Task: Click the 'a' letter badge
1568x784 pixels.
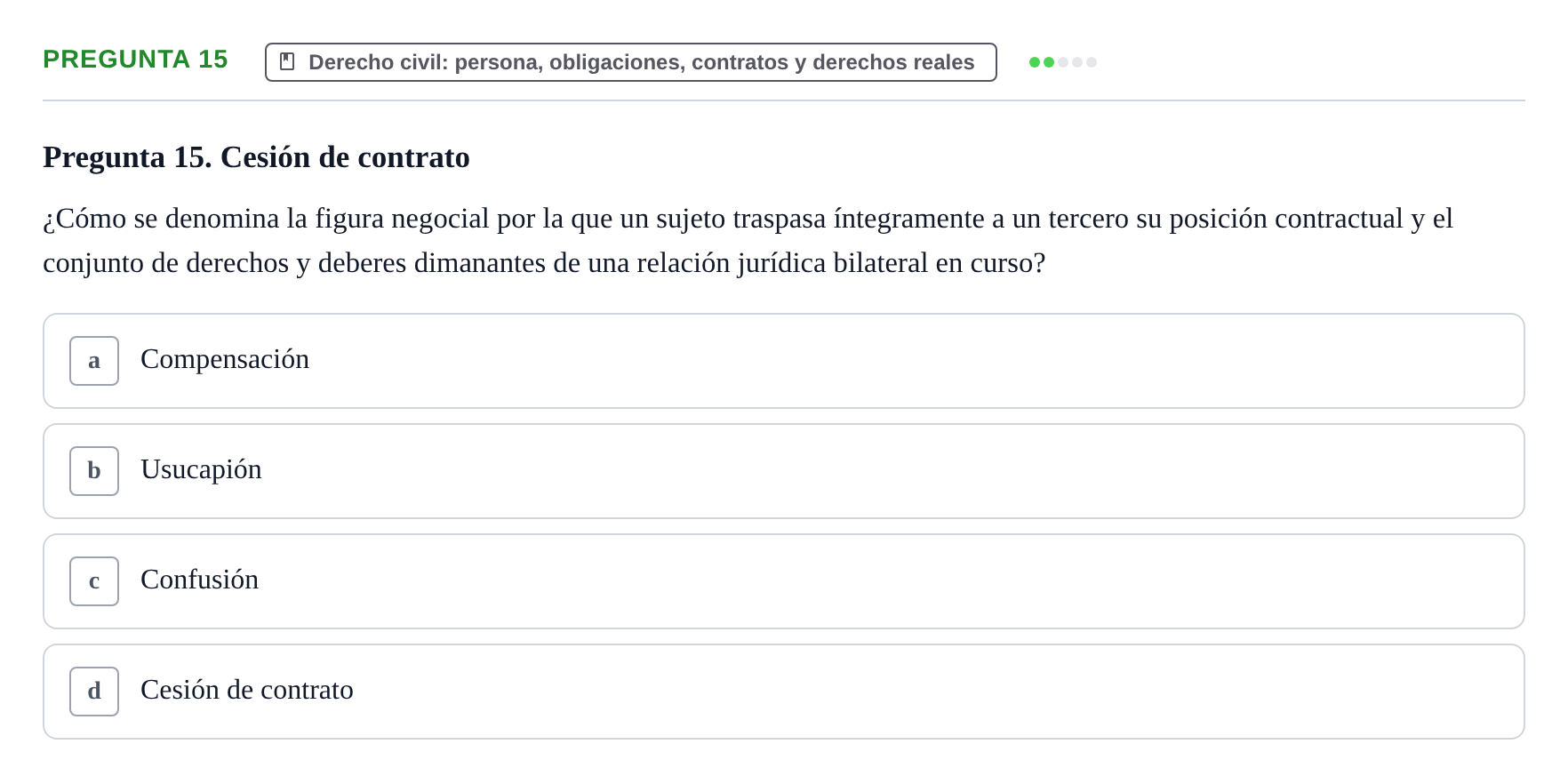Action: tap(94, 361)
